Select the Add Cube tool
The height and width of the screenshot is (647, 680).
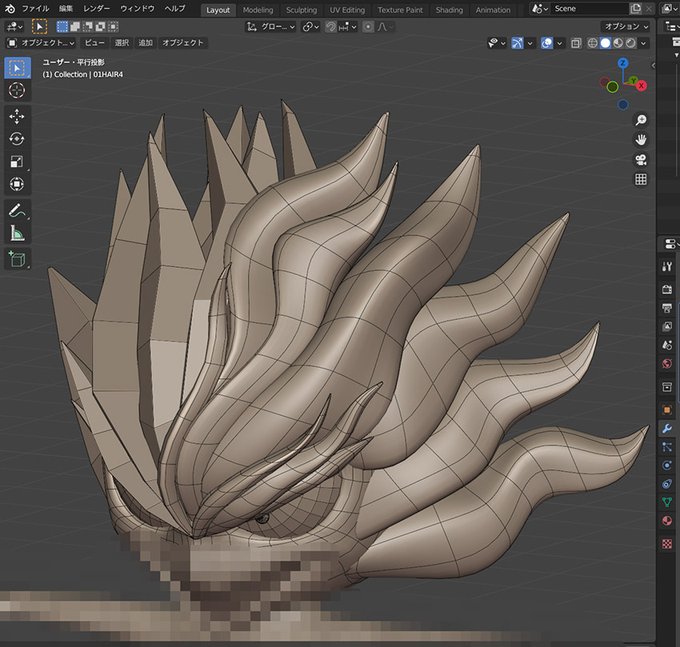pos(17,259)
